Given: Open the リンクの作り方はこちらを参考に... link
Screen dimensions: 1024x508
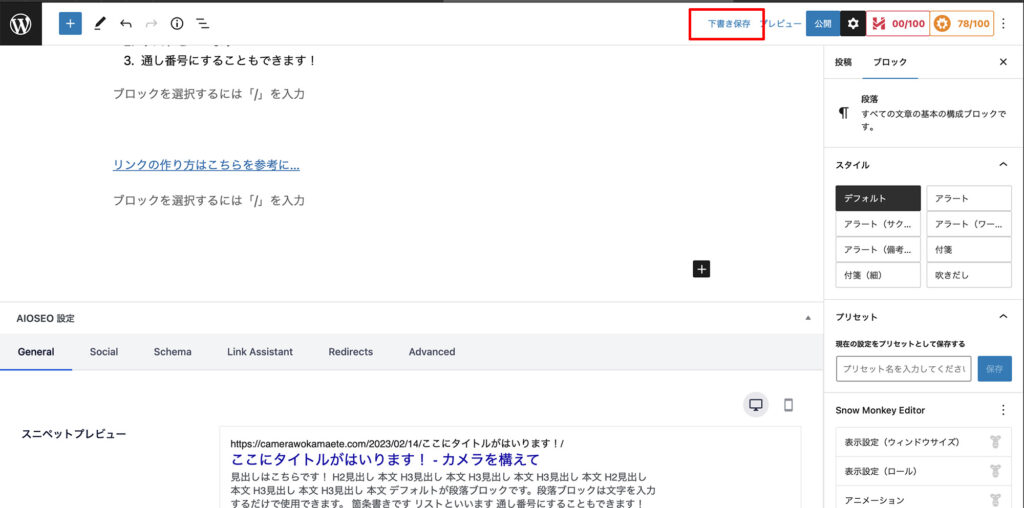Looking at the screenshot, I should click(206, 165).
